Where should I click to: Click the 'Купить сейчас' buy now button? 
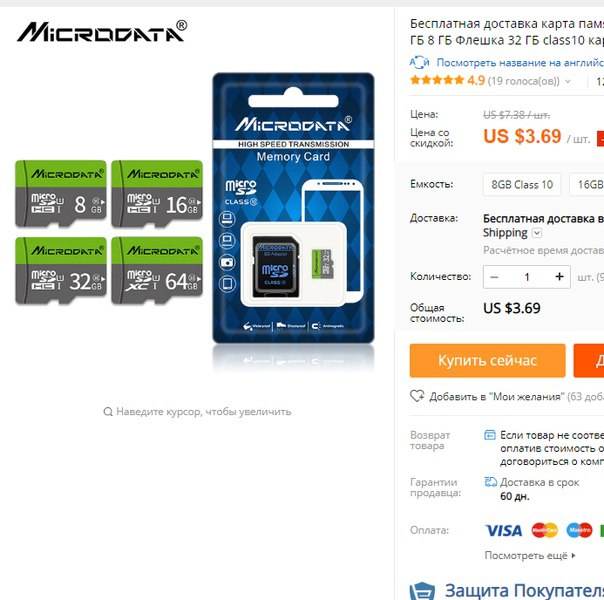pos(487,360)
